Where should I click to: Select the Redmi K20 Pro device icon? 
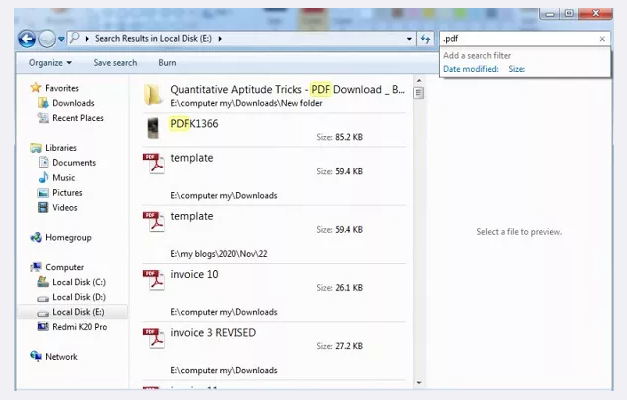42,327
